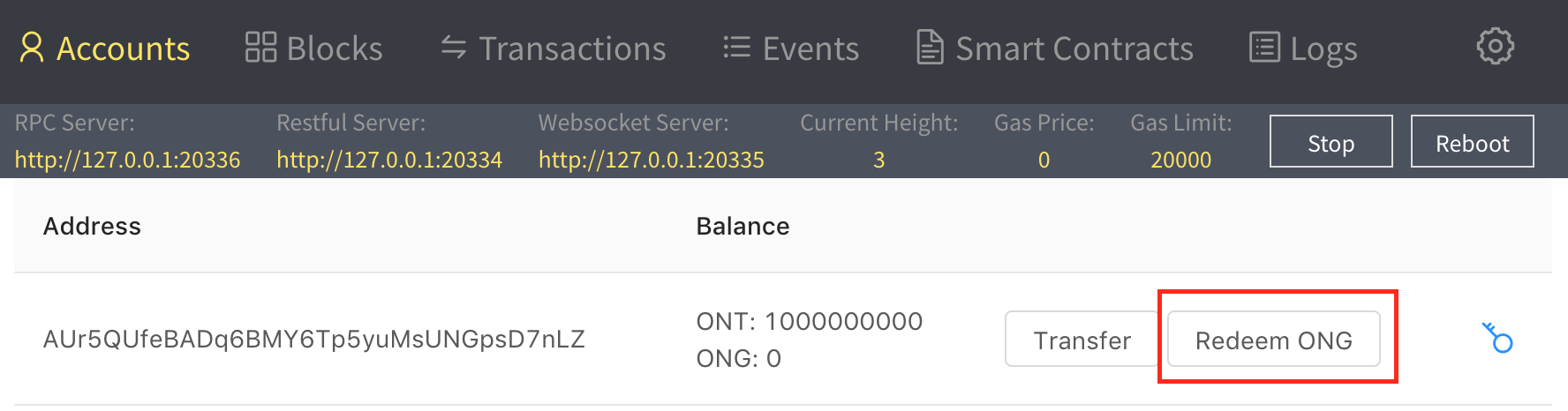Click the Websocket Server URL ending 20335

pos(652,160)
